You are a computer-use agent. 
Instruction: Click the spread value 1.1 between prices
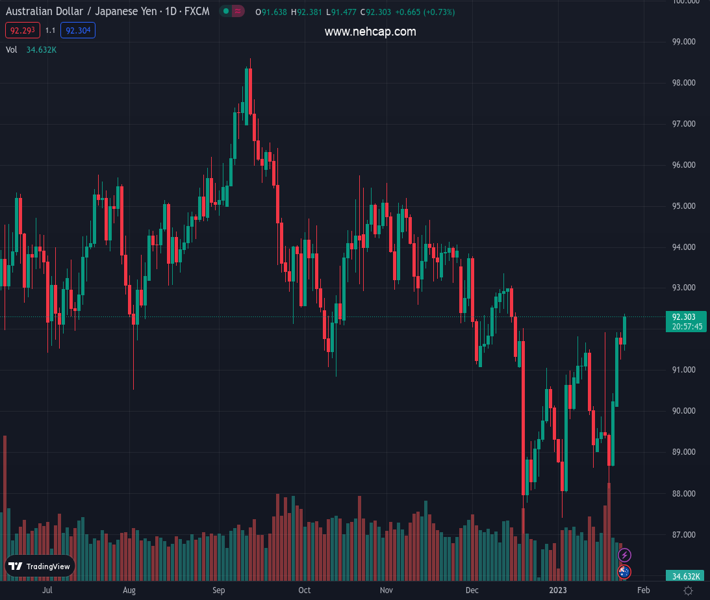click(x=49, y=31)
